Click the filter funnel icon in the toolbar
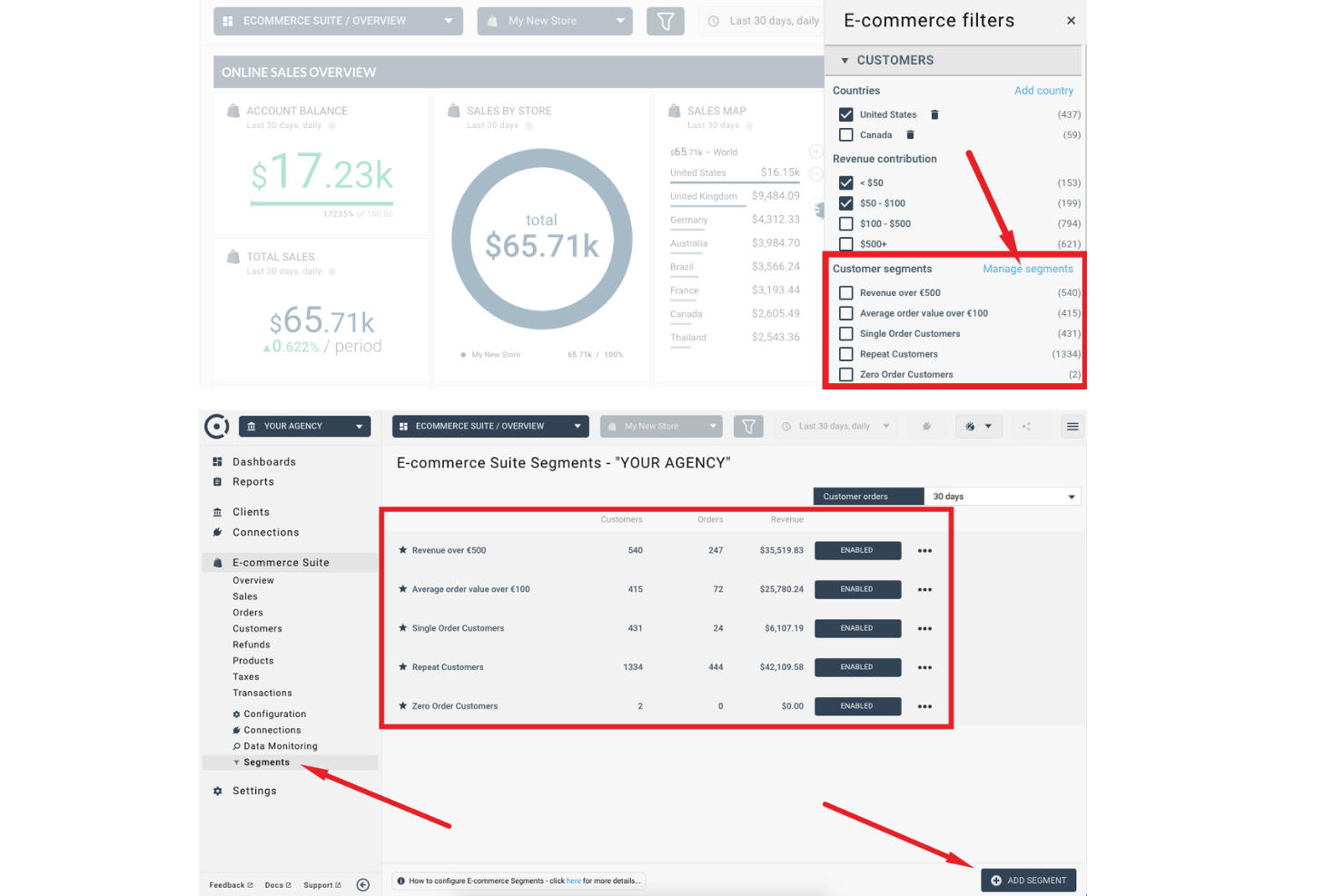Viewport: 1344px width, 896px height. click(749, 426)
